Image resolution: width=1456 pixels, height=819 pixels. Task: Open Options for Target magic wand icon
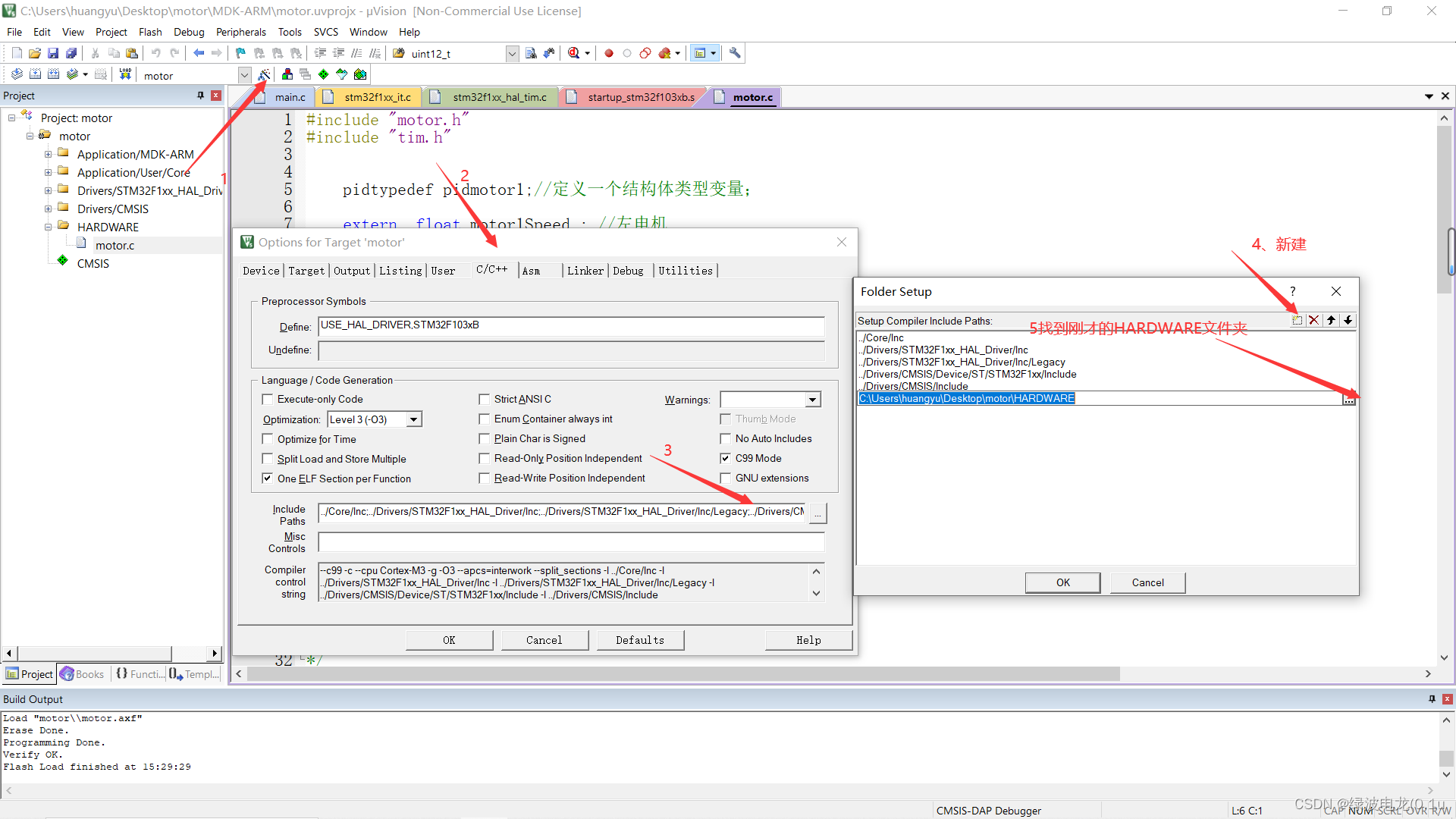(x=264, y=74)
